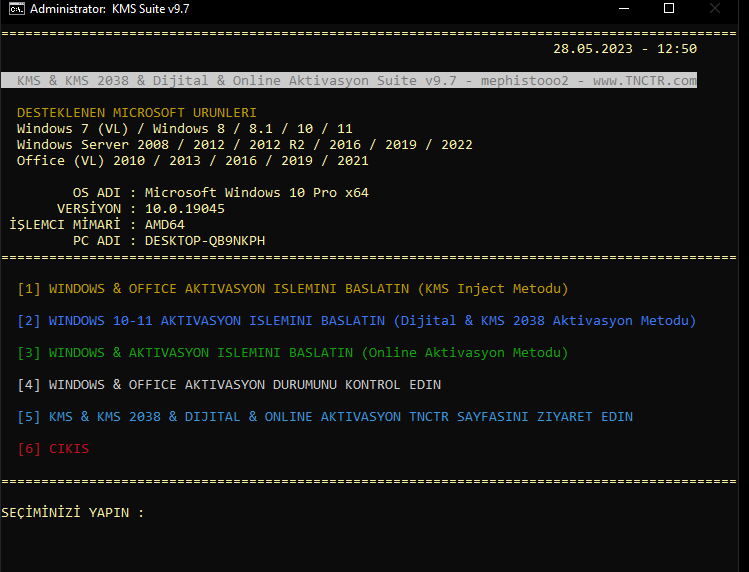Click the 'Windows 7 (VL) / Windows 8' line
The width and height of the screenshot is (749, 572).
click(185, 129)
